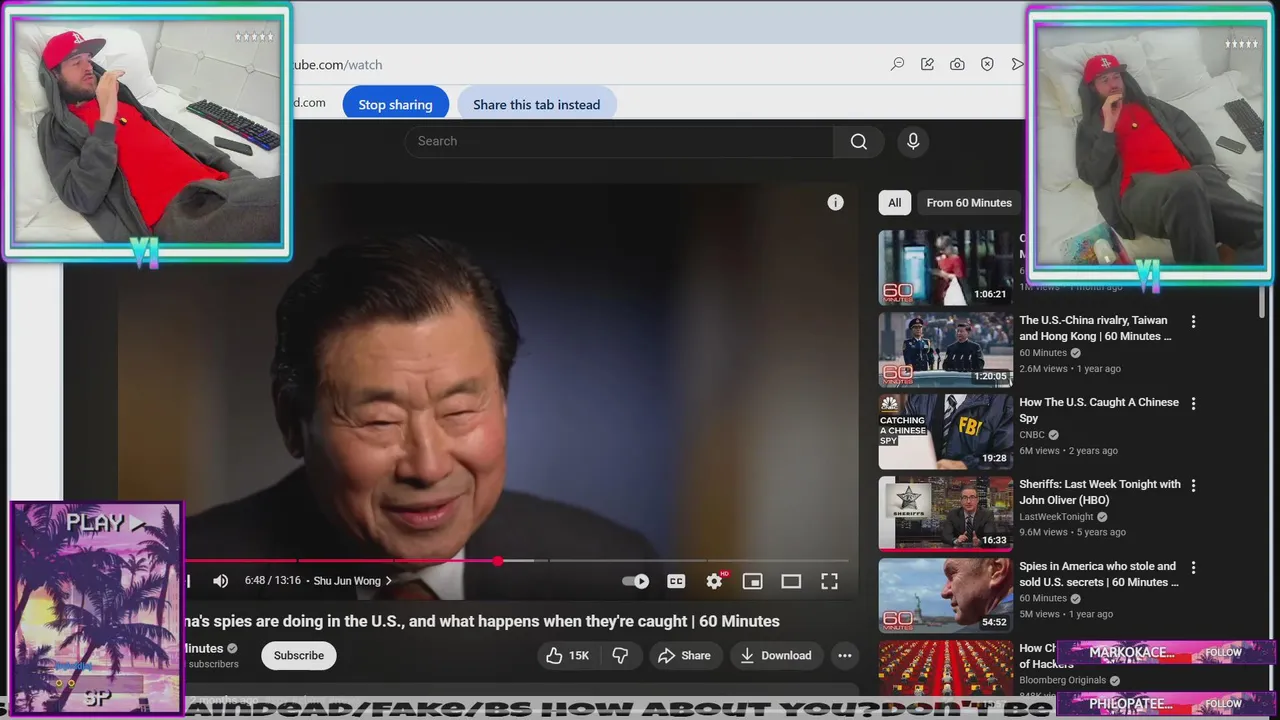Click the 54:52 spies thumbnail
The width and height of the screenshot is (1280, 720).
945,595
